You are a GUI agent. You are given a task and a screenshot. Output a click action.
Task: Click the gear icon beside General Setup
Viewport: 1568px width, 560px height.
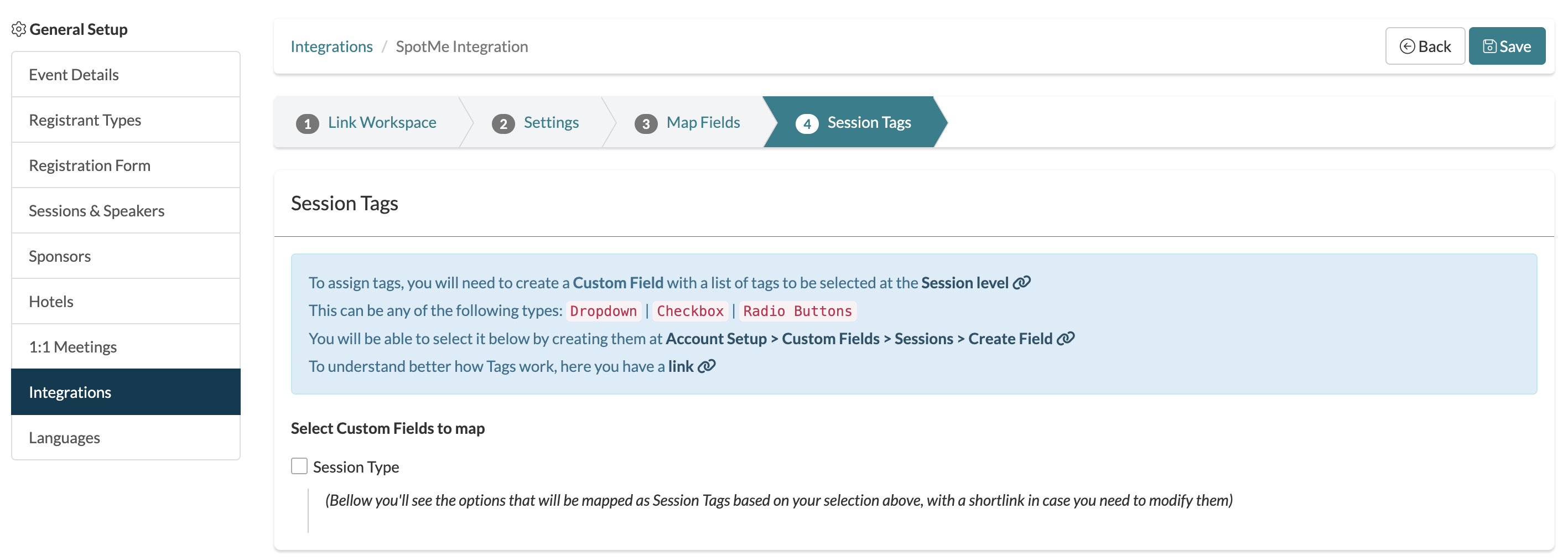[x=19, y=28]
